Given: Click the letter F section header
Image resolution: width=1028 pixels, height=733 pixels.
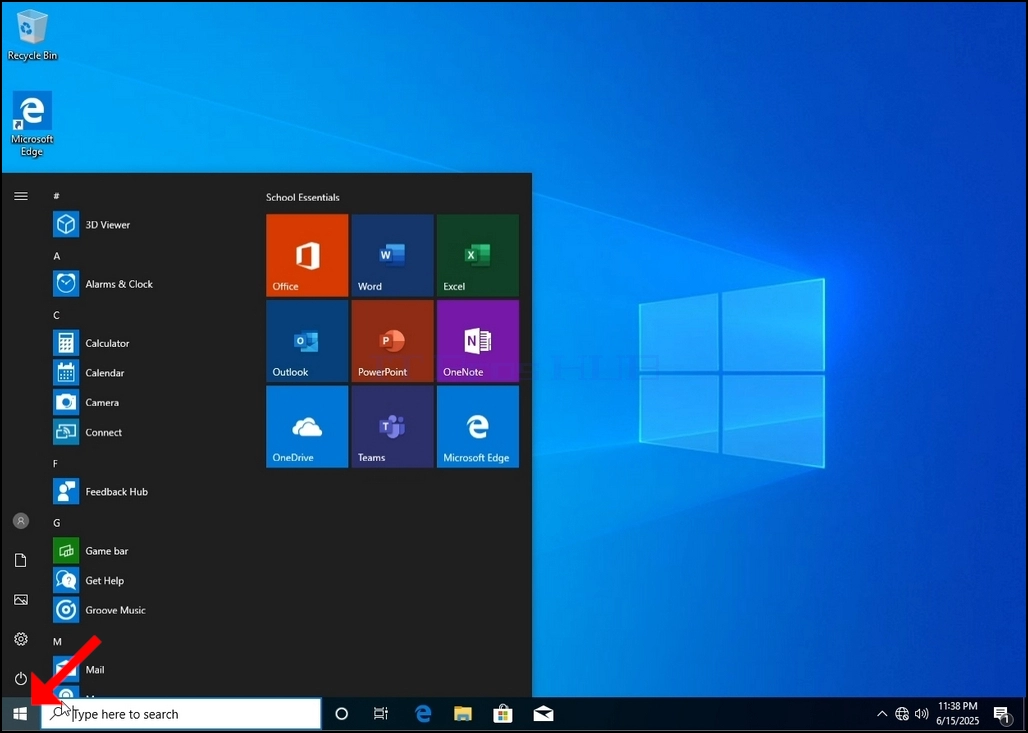Looking at the screenshot, I should click(x=56, y=464).
